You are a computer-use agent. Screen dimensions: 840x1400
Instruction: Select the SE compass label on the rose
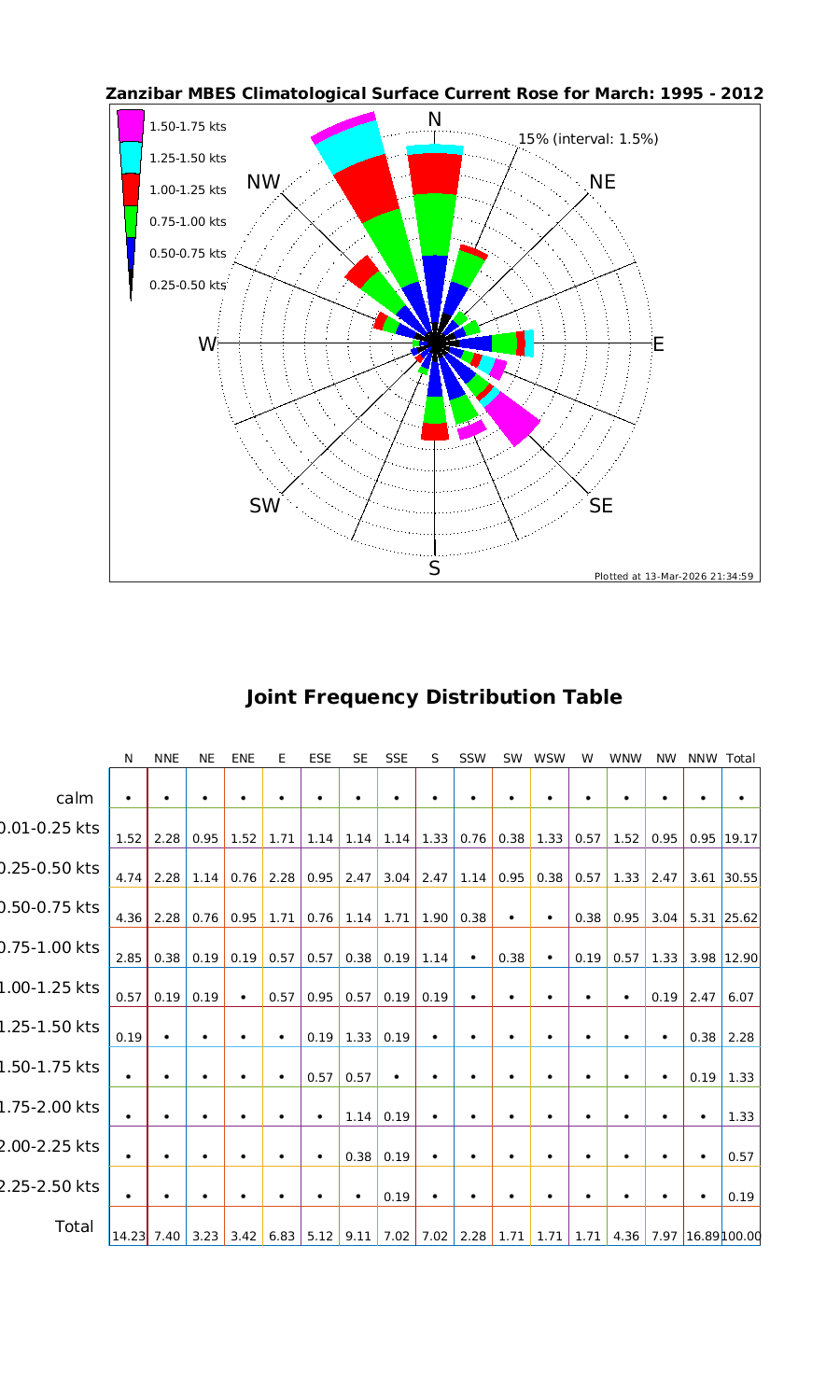pos(602,506)
